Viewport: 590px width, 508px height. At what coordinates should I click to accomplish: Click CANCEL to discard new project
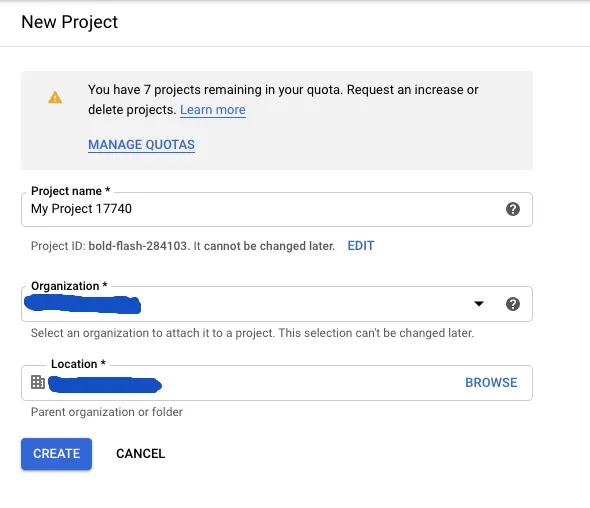point(140,454)
